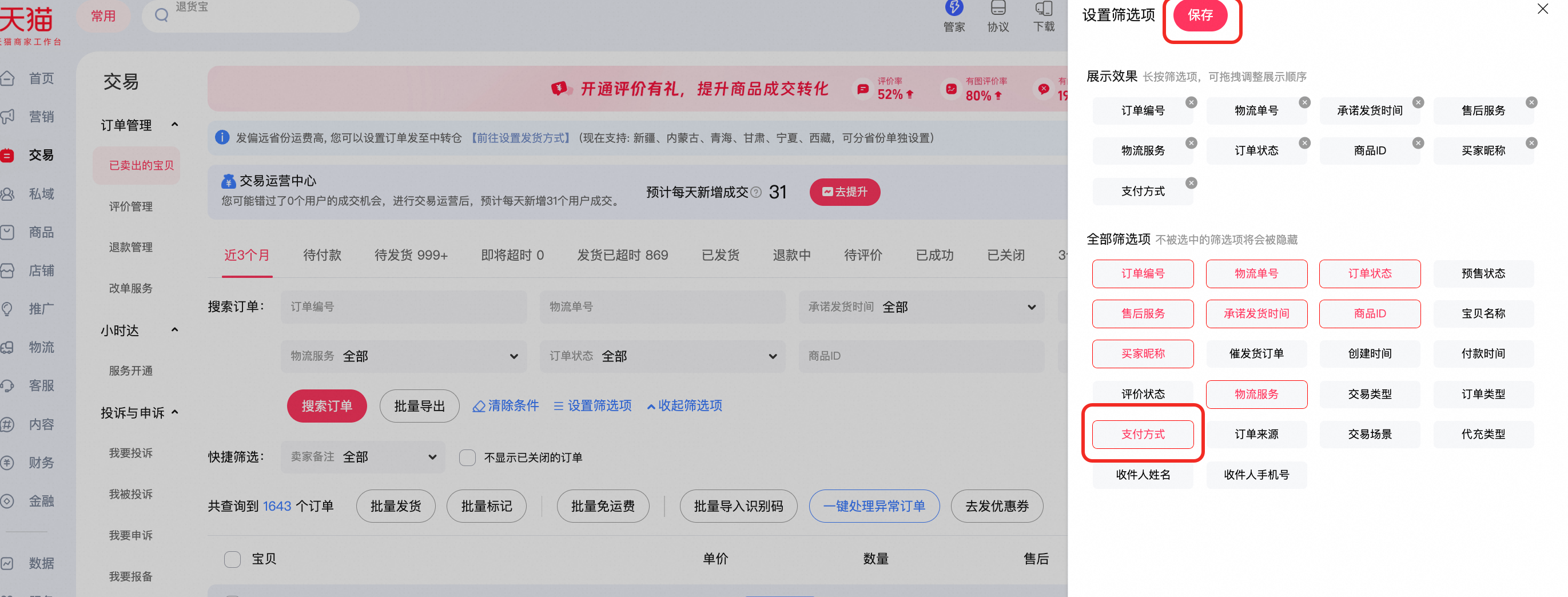Switch to the 退款中 tab

pos(791,256)
